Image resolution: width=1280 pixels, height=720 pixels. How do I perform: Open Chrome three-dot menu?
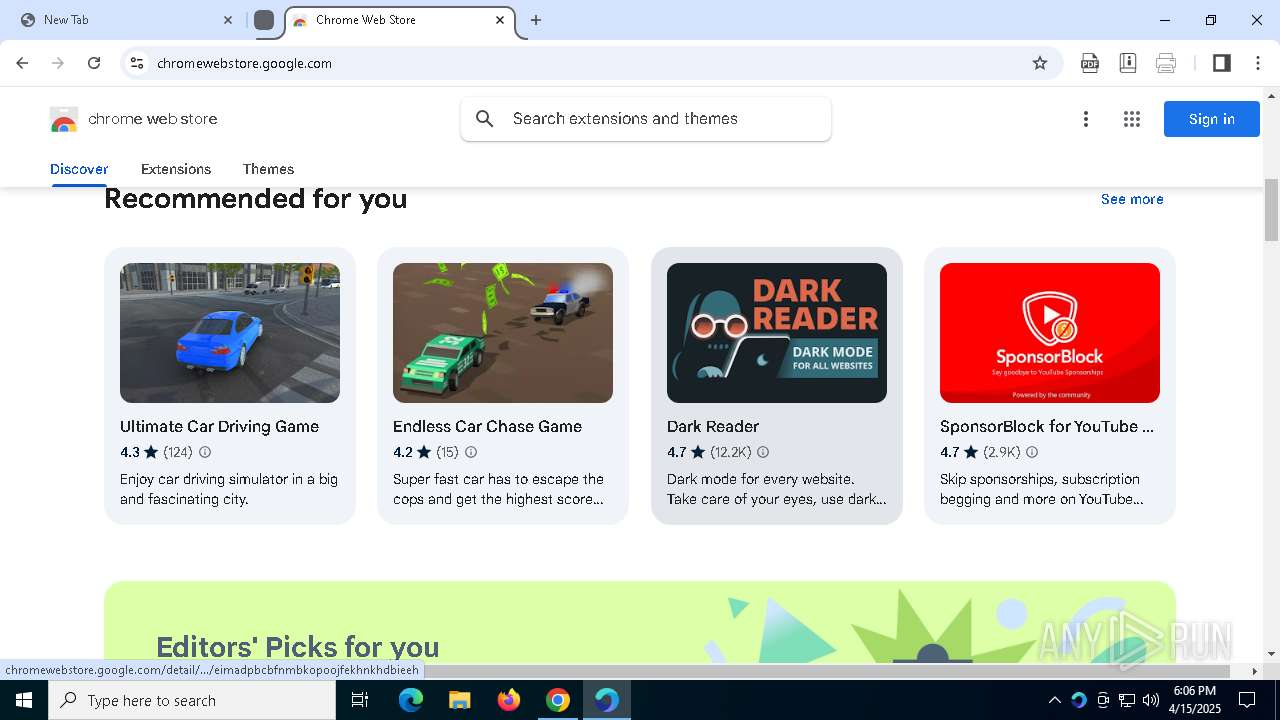pyautogui.click(x=1258, y=63)
